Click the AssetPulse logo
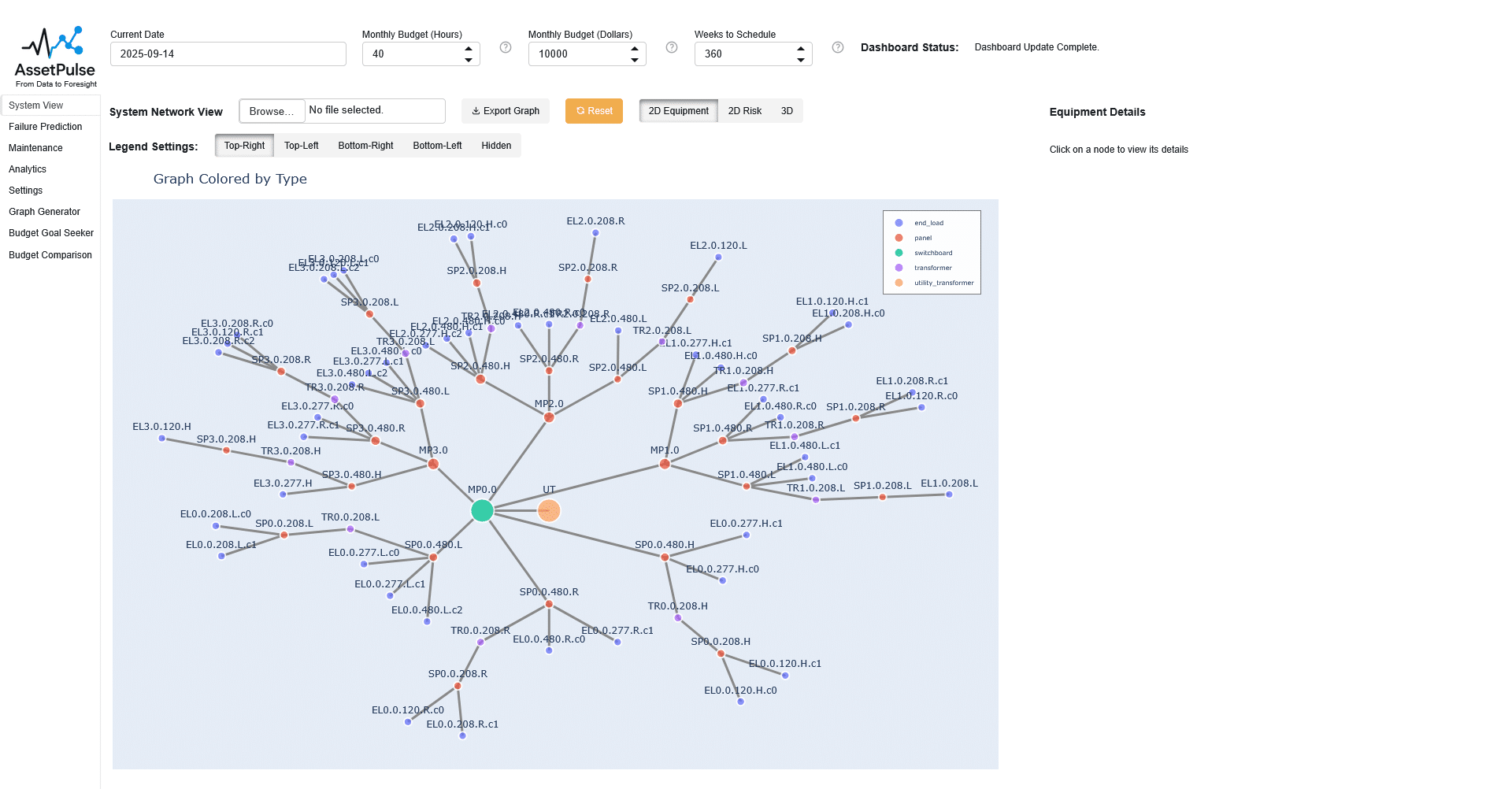 55,57
